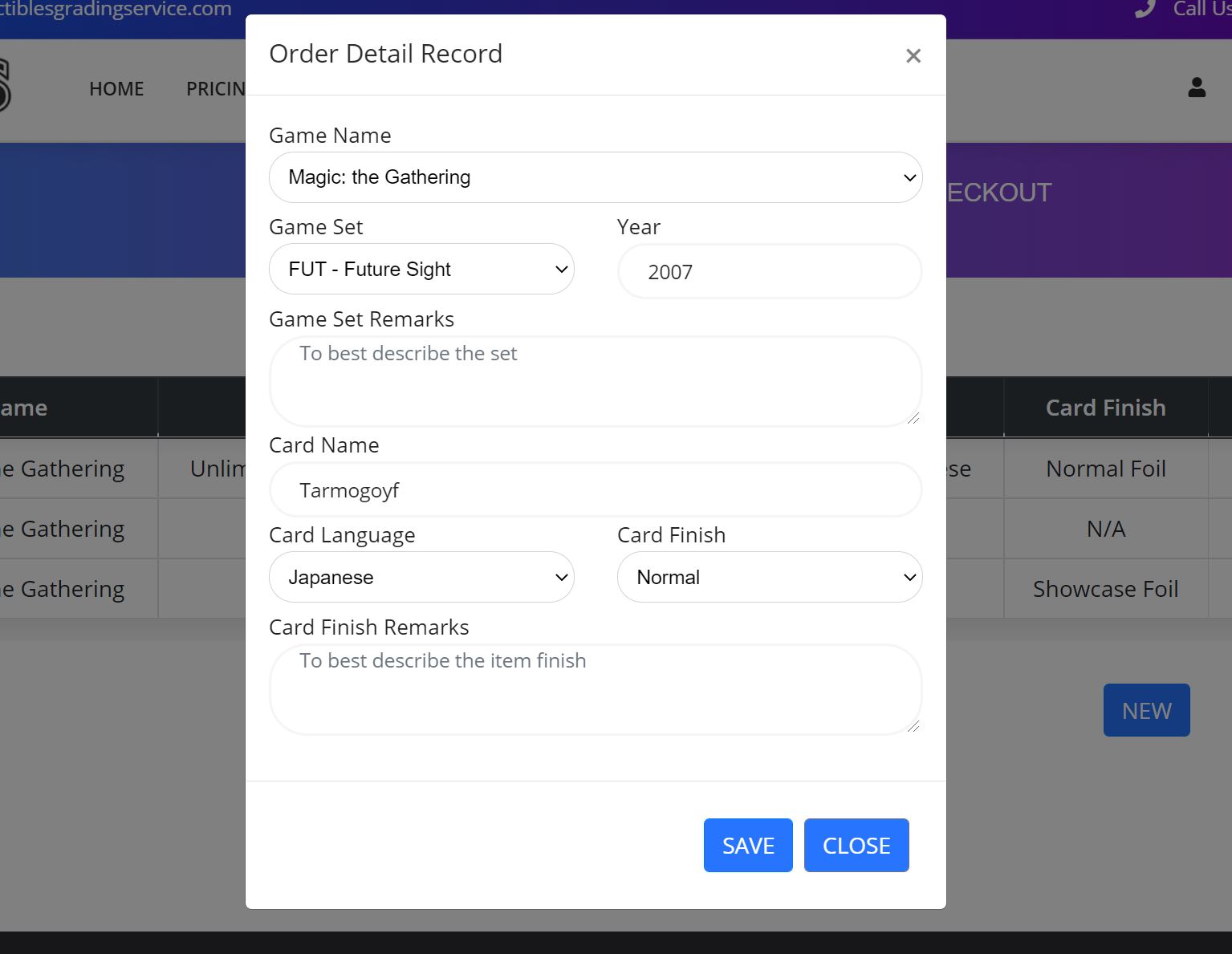Click the N/A table cell
The image size is (1232, 954).
tap(1105, 529)
